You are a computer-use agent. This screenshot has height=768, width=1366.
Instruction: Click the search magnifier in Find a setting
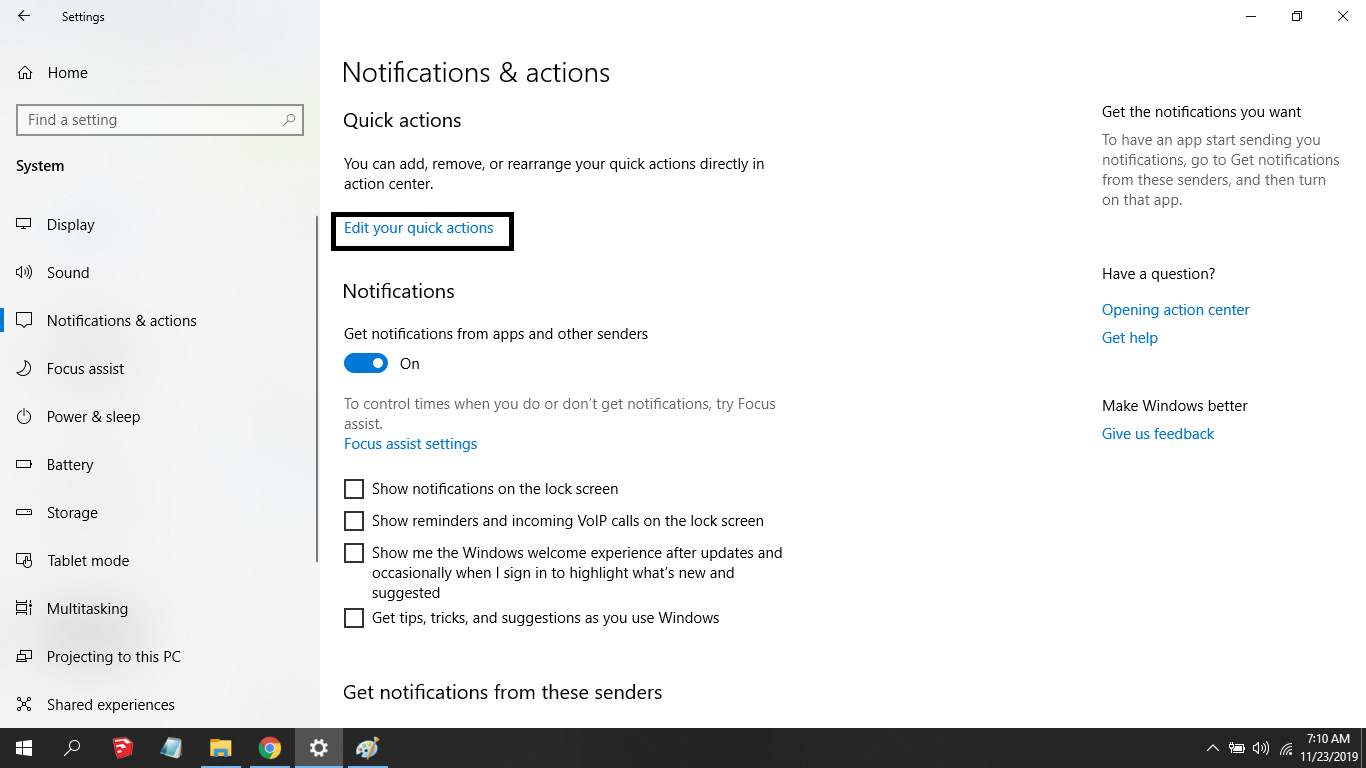(289, 120)
